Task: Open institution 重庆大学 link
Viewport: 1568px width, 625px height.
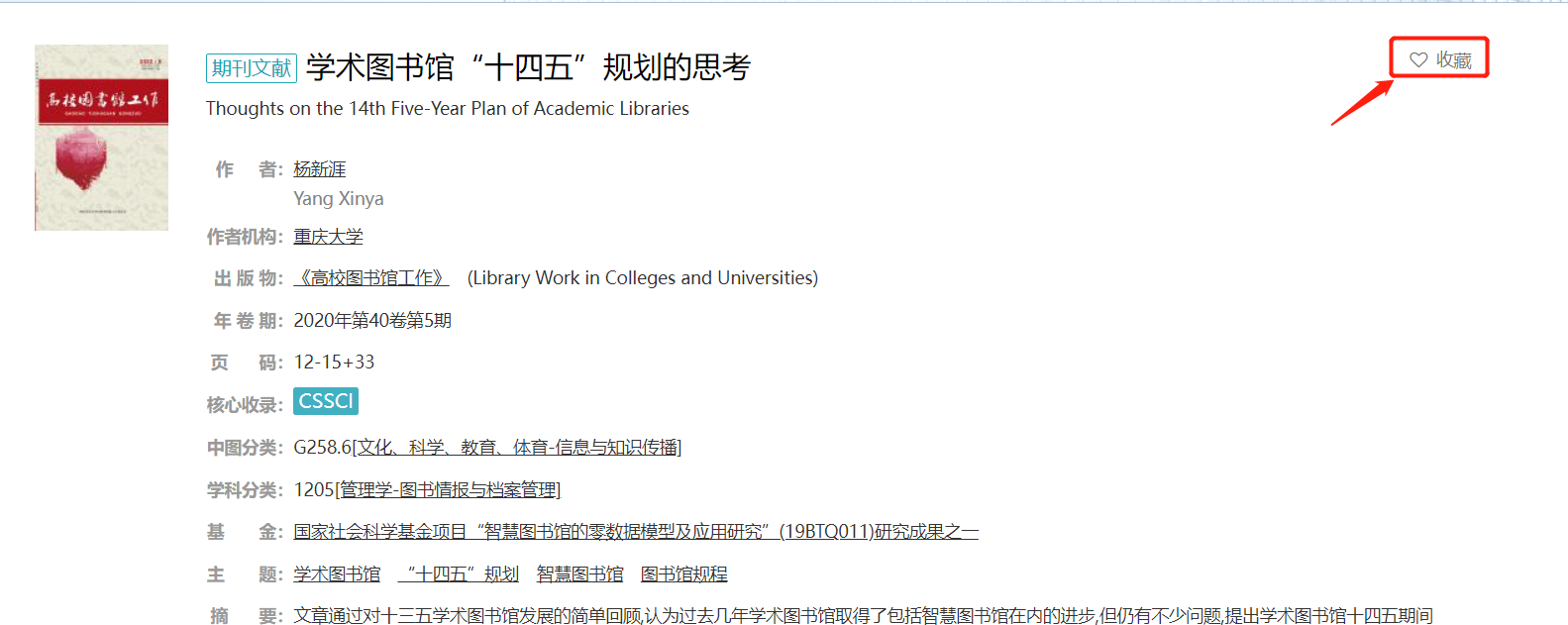Action: (328, 237)
